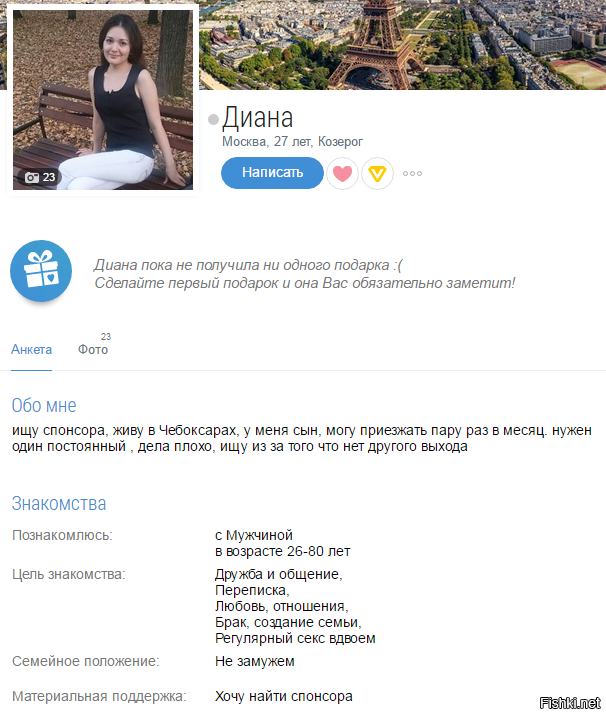The image size is (606, 715).
Task: Click the gray online status dot
Action: pyautogui.click(x=213, y=119)
